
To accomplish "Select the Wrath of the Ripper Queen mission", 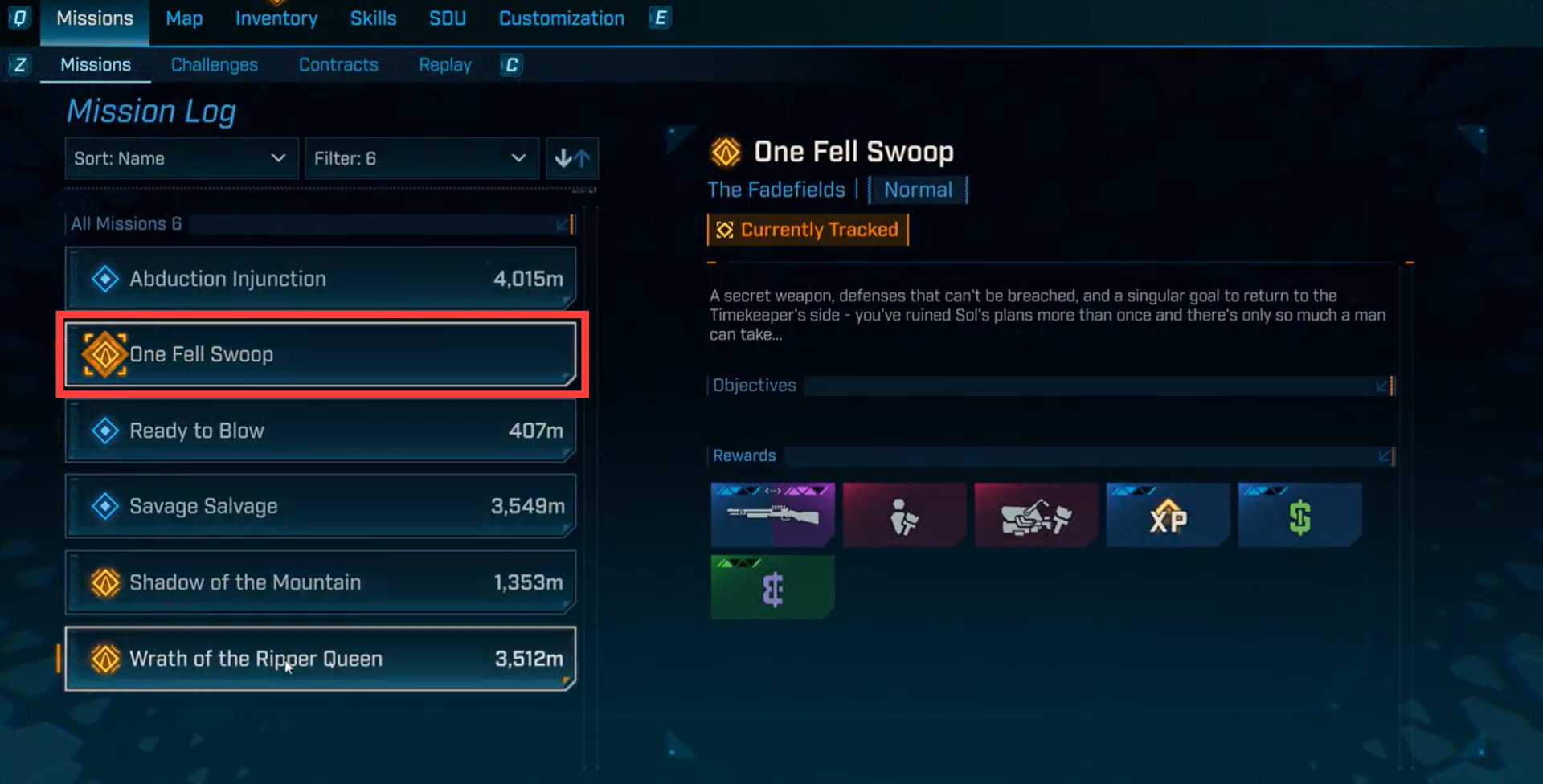I will pos(321,659).
